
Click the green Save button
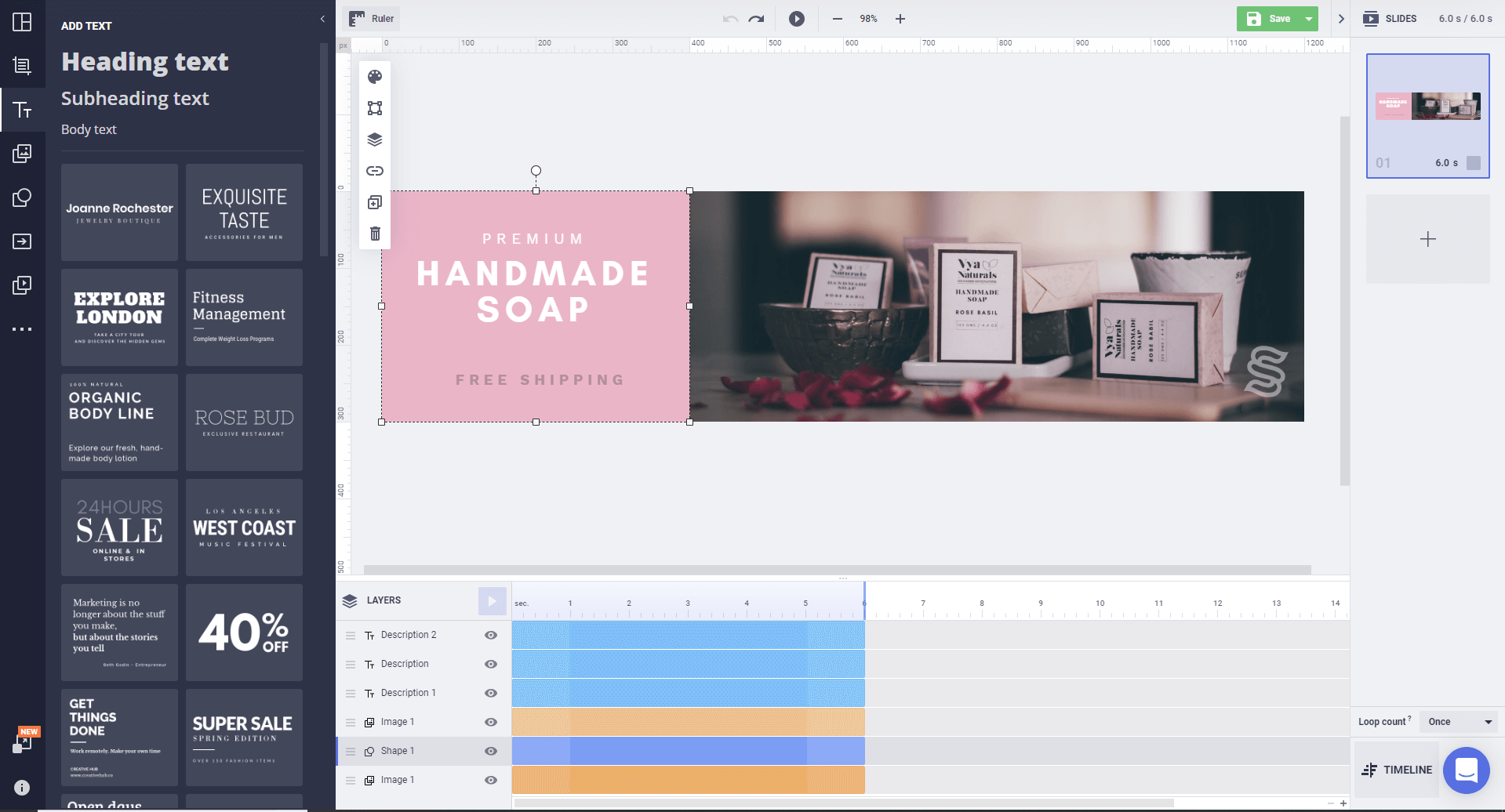pyautogui.click(x=1272, y=18)
